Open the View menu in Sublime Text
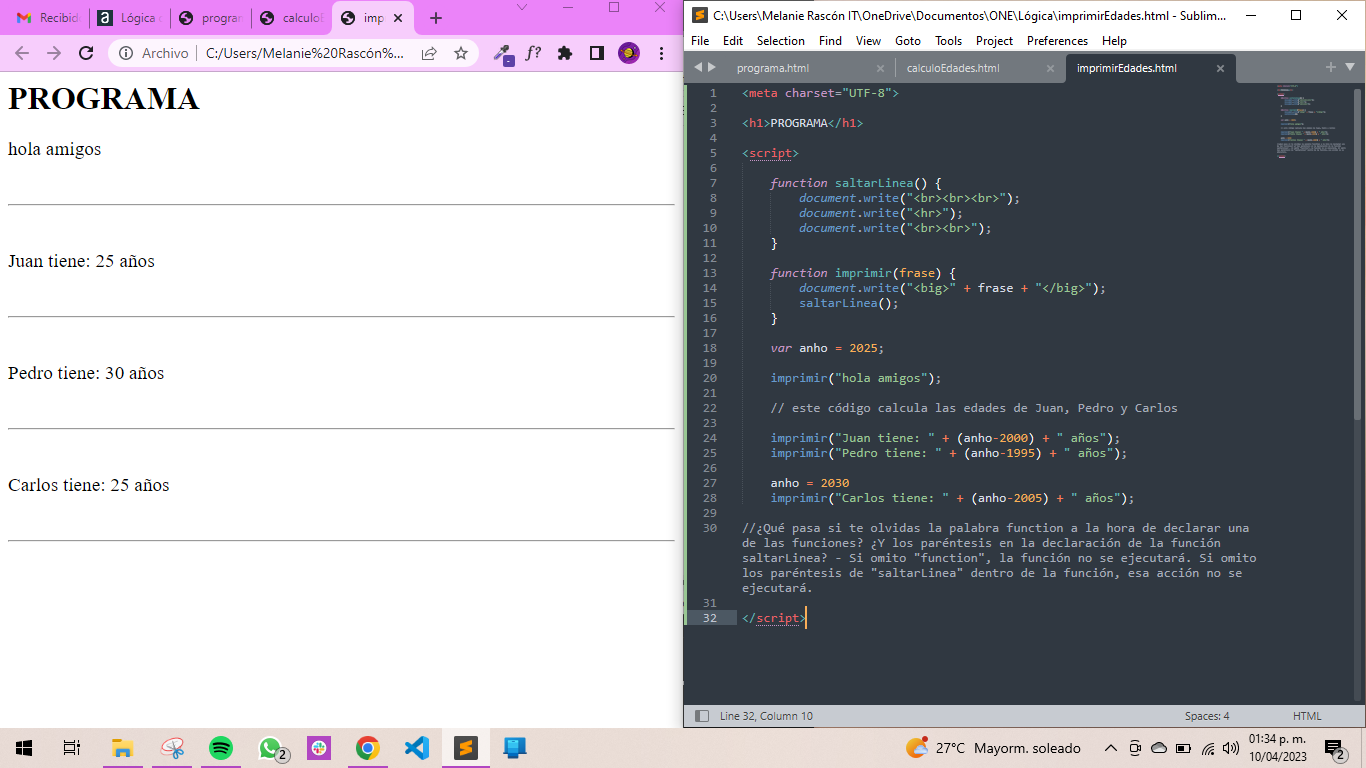Viewport: 1366px width, 768px height. [x=868, y=41]
